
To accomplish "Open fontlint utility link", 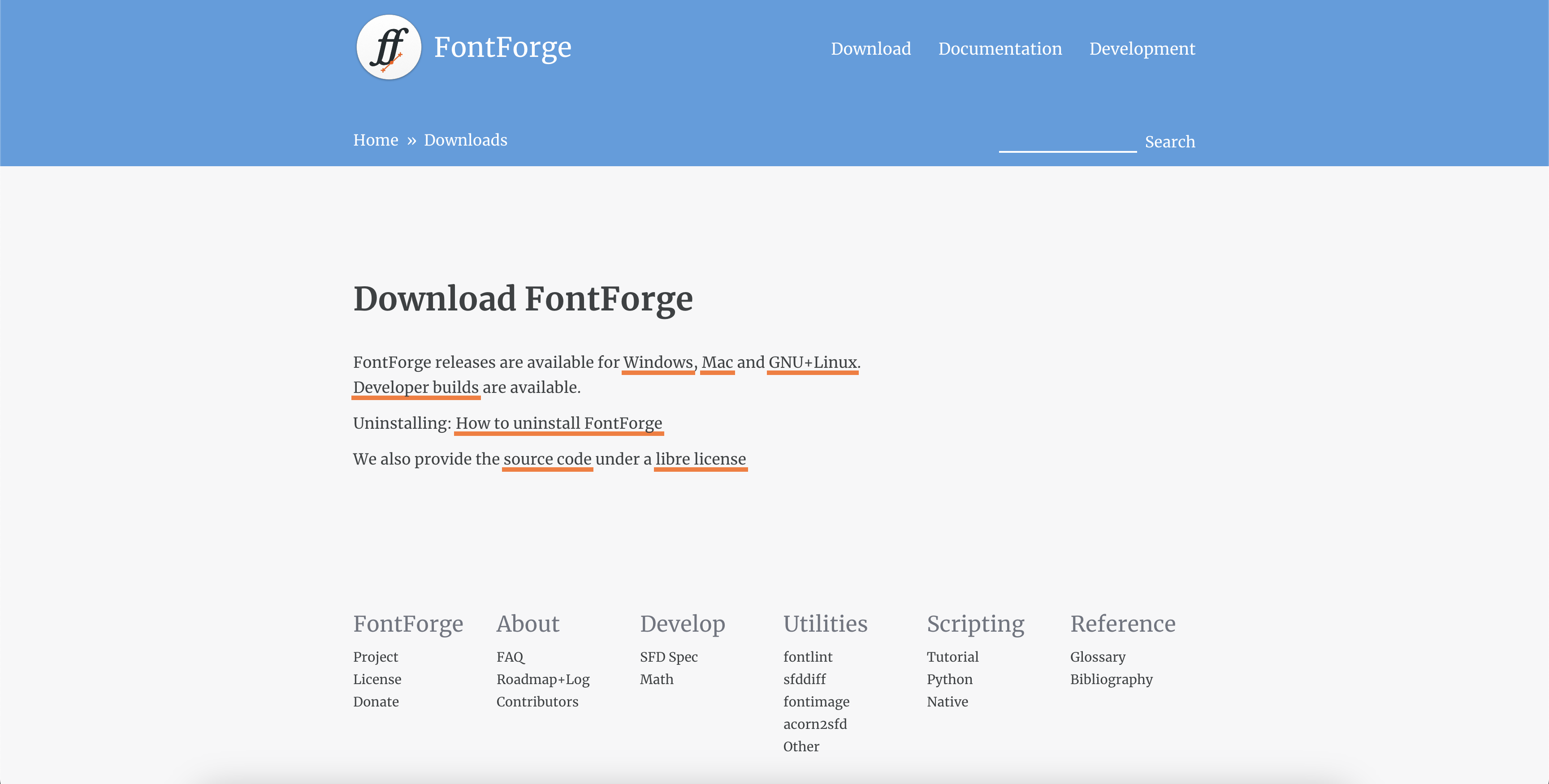I will [808, 657].
